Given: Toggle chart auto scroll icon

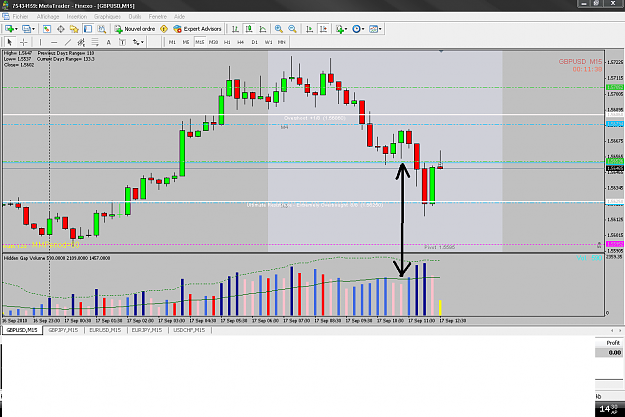Looking at the screenshot, I should pos(310,29).
